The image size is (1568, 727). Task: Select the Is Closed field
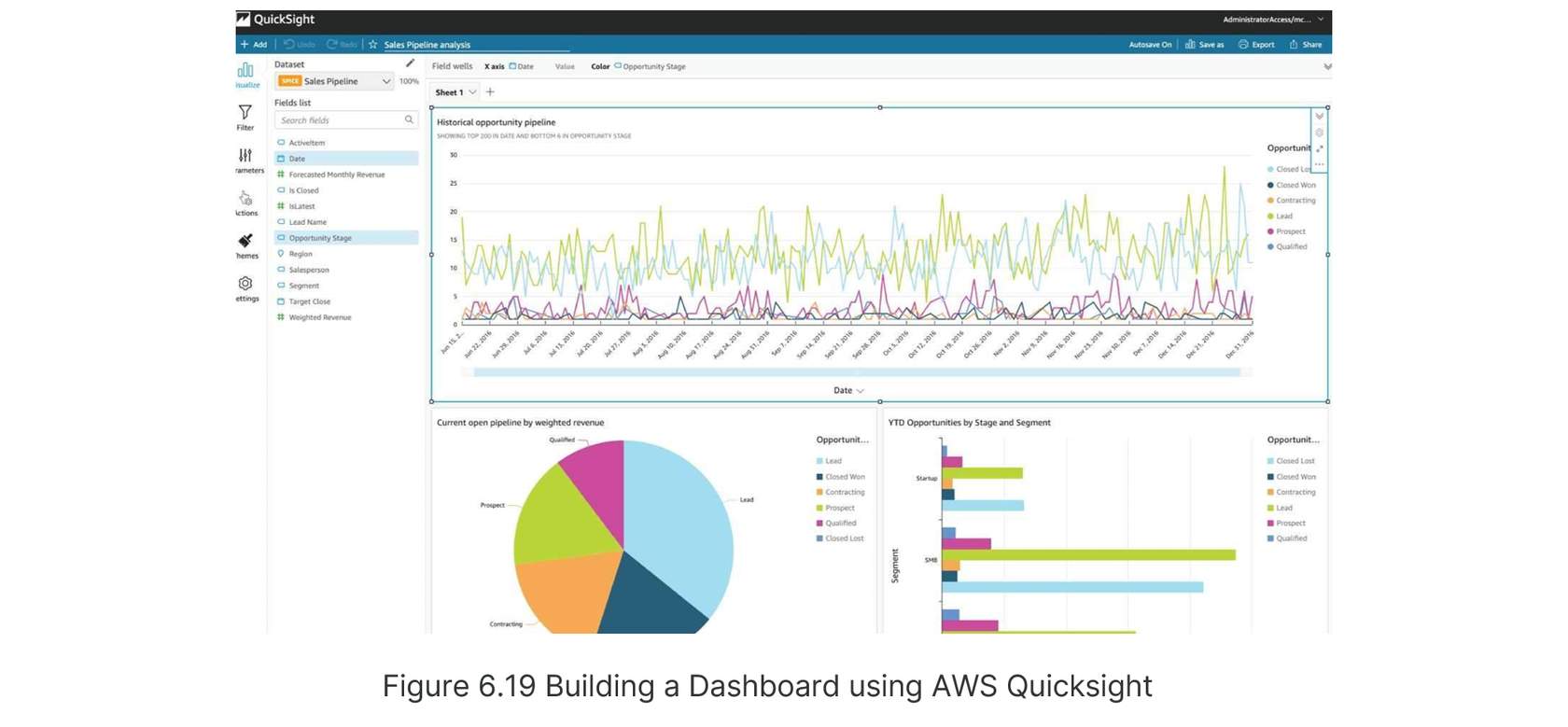click(x=346, y=190)
